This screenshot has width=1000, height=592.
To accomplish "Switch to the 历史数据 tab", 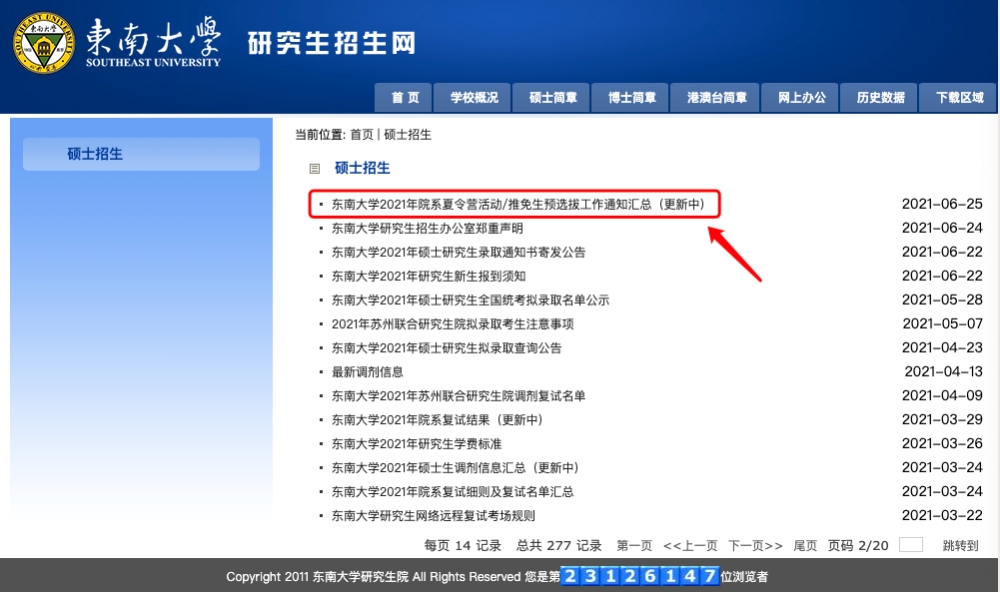I will coord(879,98).
